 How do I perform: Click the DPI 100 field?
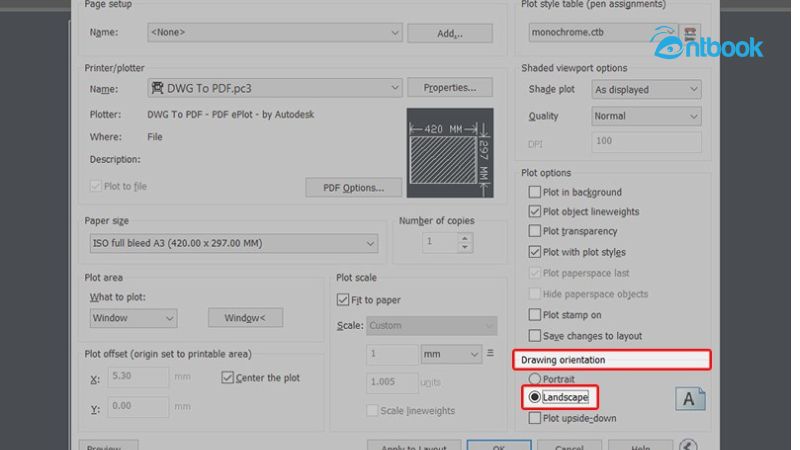coord(646,141)
